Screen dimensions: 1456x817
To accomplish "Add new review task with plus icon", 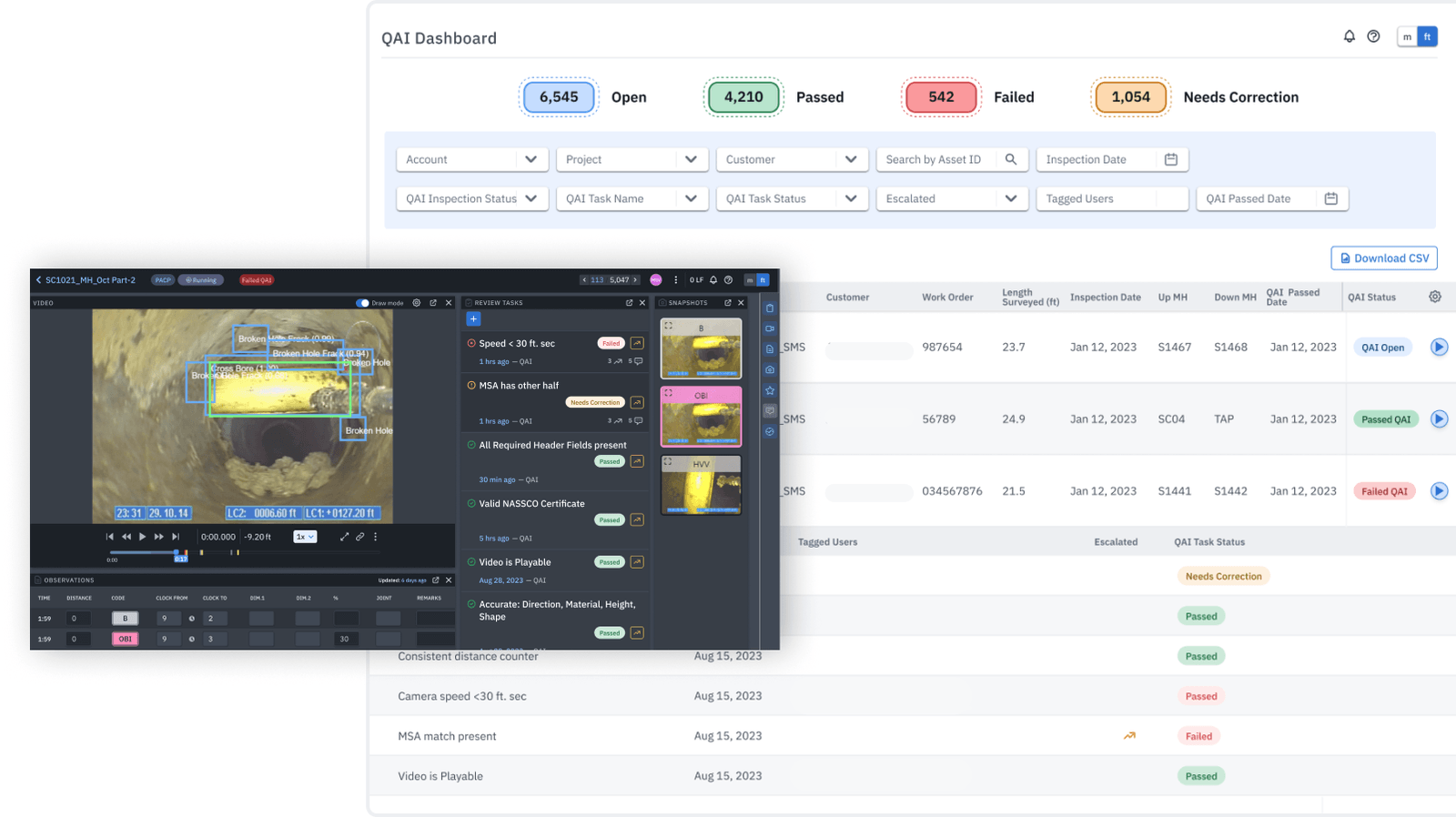I will 473,319.
